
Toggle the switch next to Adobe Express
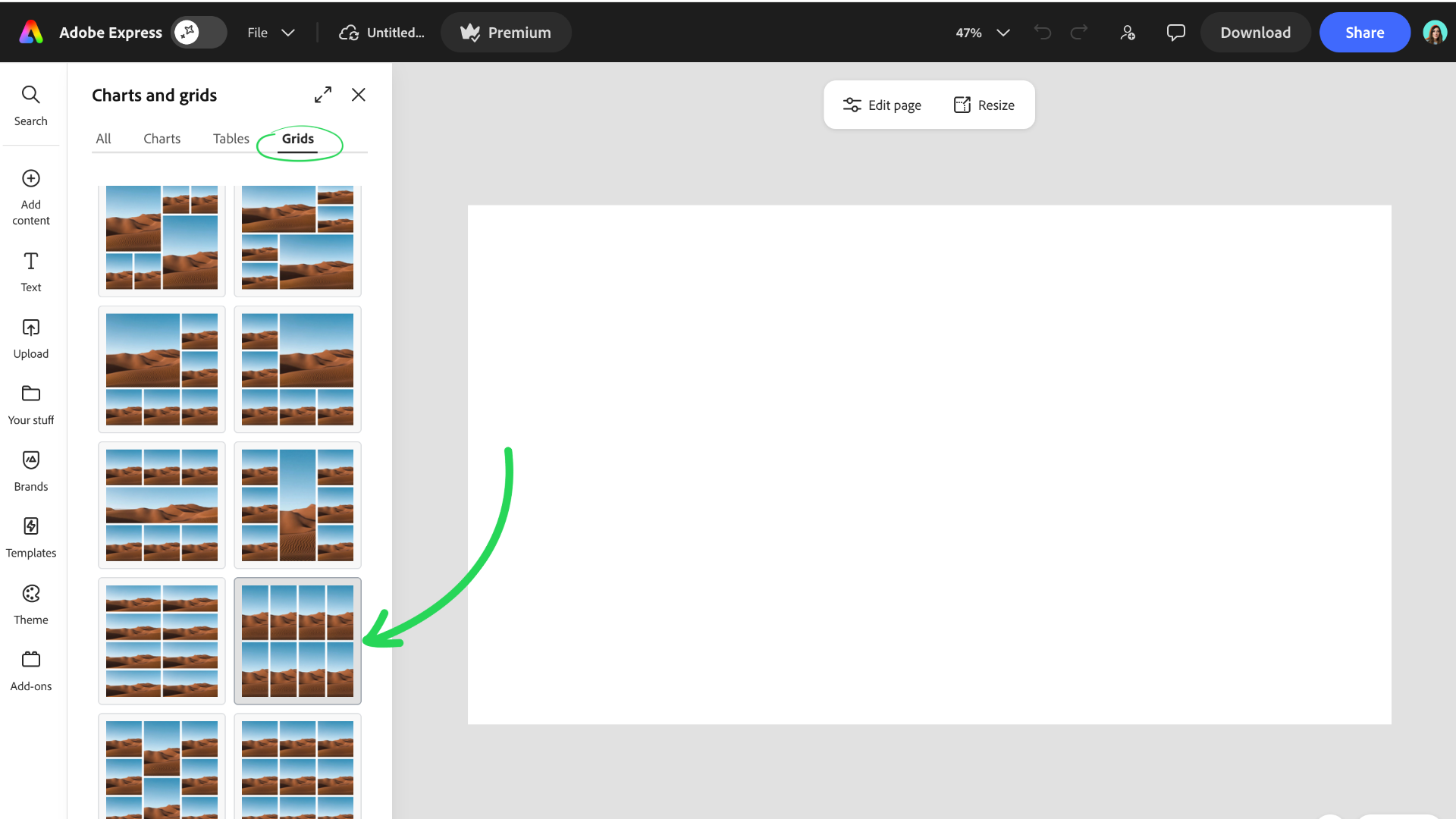pos(198,33)
